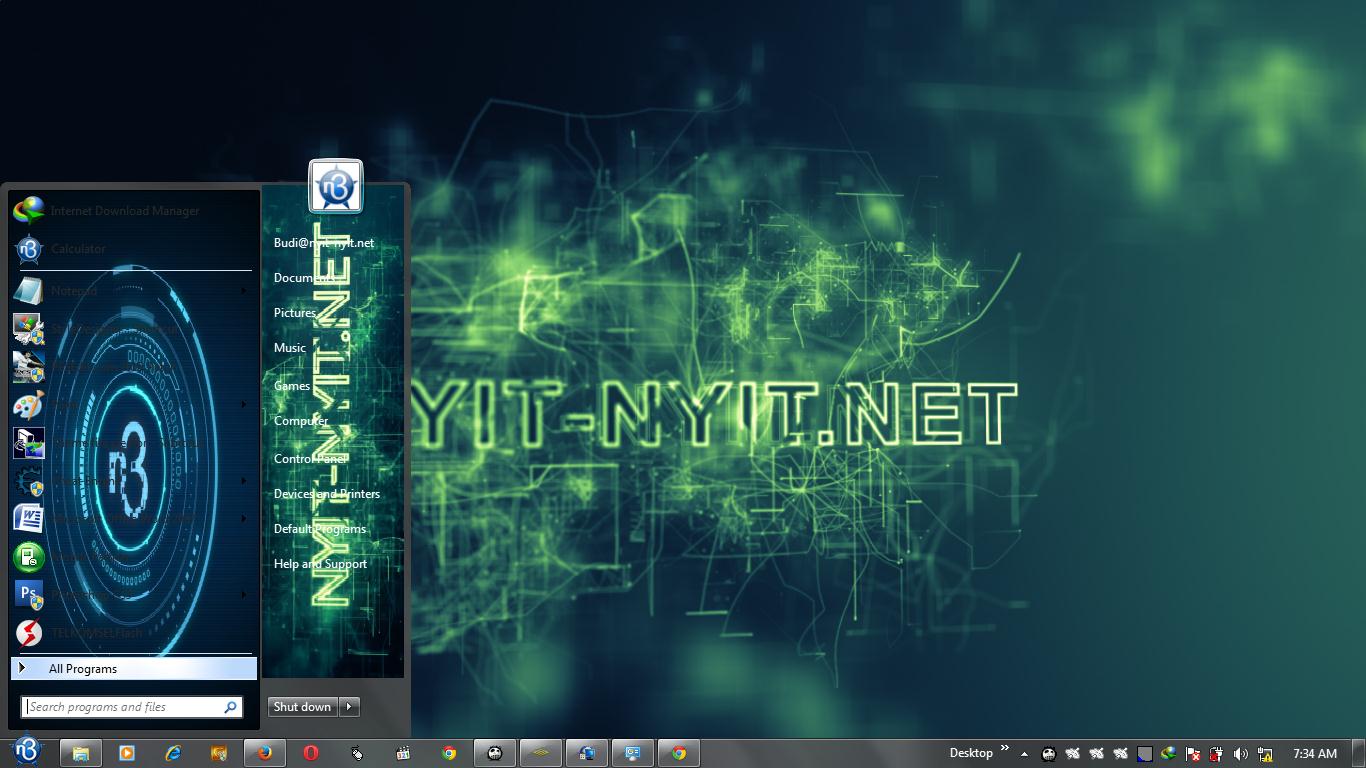The image size is (1366, 768).
Task: Switch to the display settings taskbar button
Action: [633, 753]
